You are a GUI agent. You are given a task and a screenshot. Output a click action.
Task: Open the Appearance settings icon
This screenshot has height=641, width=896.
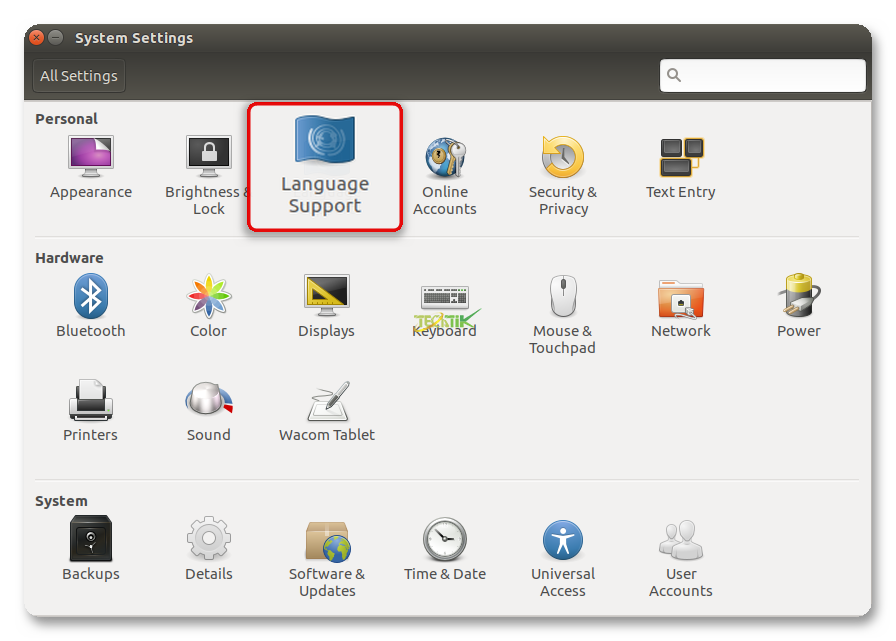91,158
